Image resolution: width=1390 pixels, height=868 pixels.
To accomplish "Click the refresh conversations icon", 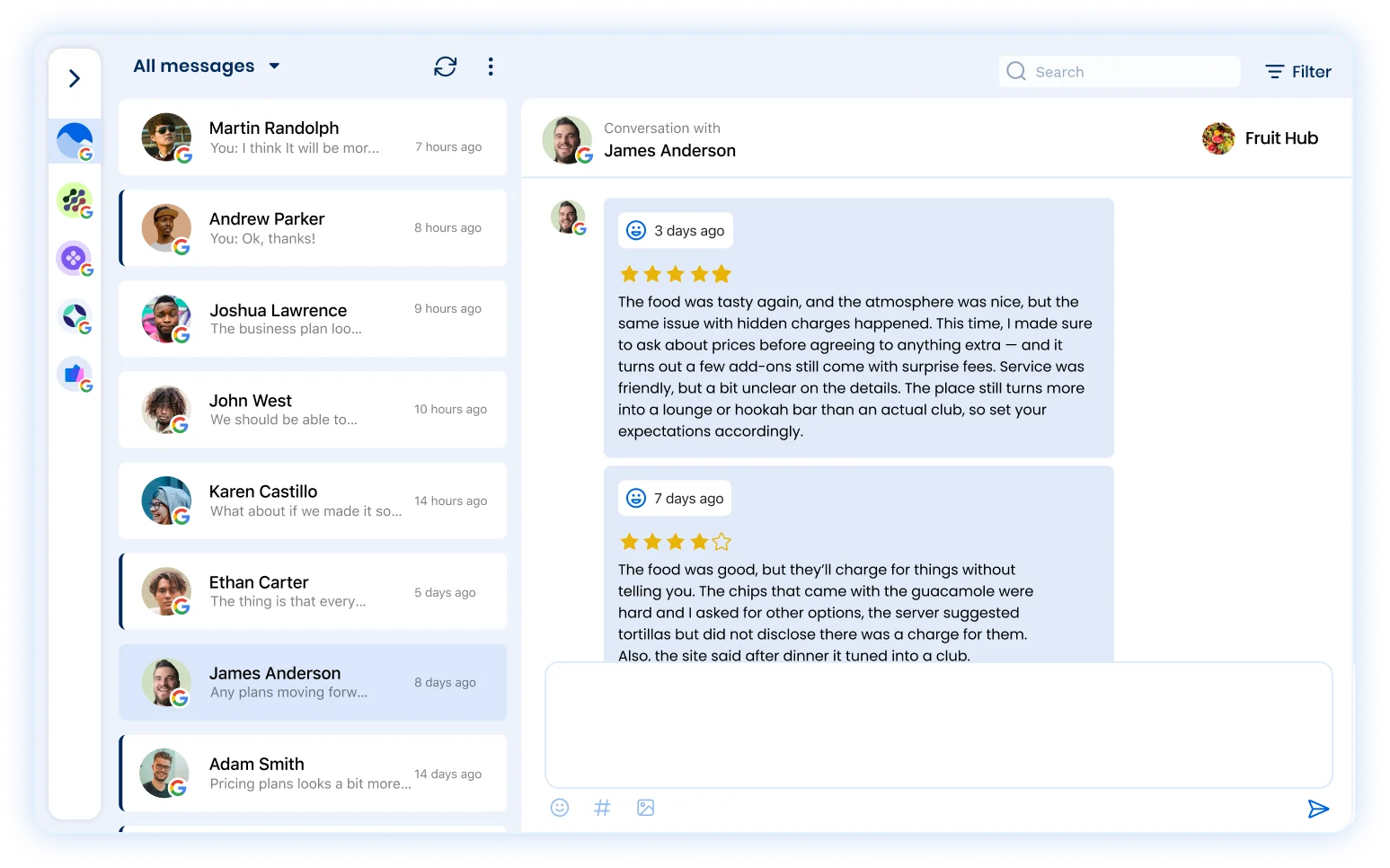I will point(446,66).
